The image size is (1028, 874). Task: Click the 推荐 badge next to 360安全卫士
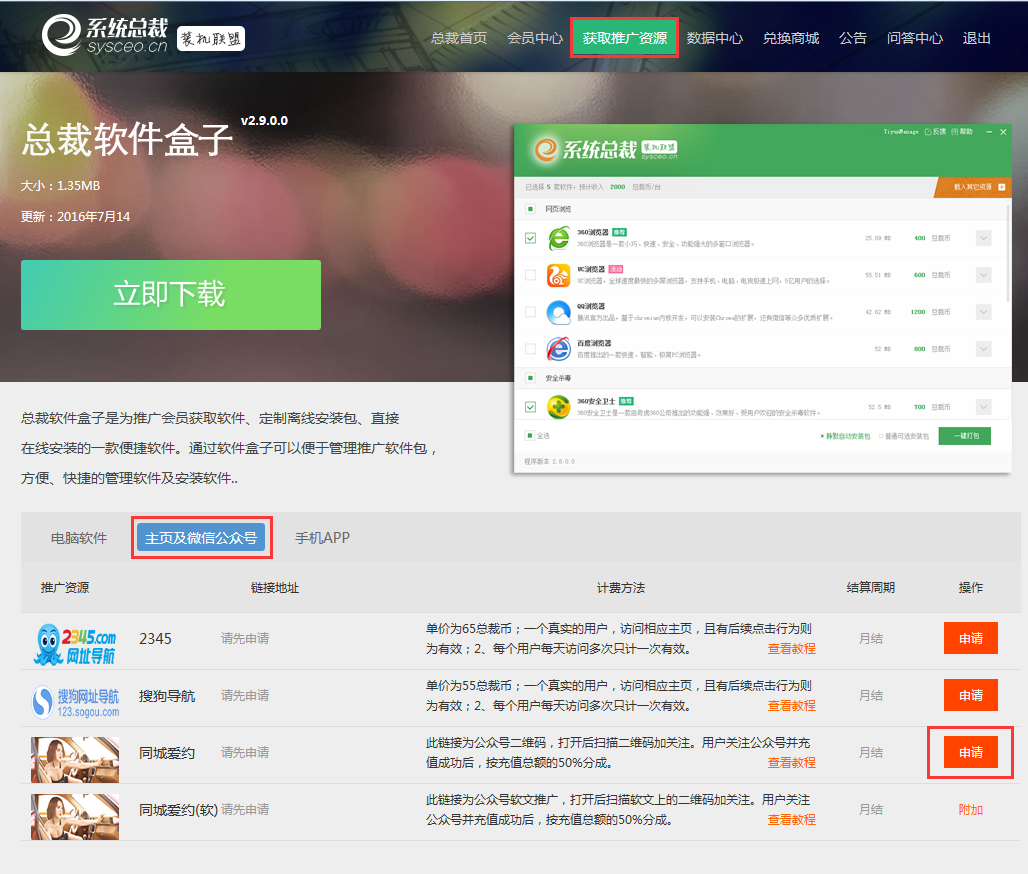point(626,401)
